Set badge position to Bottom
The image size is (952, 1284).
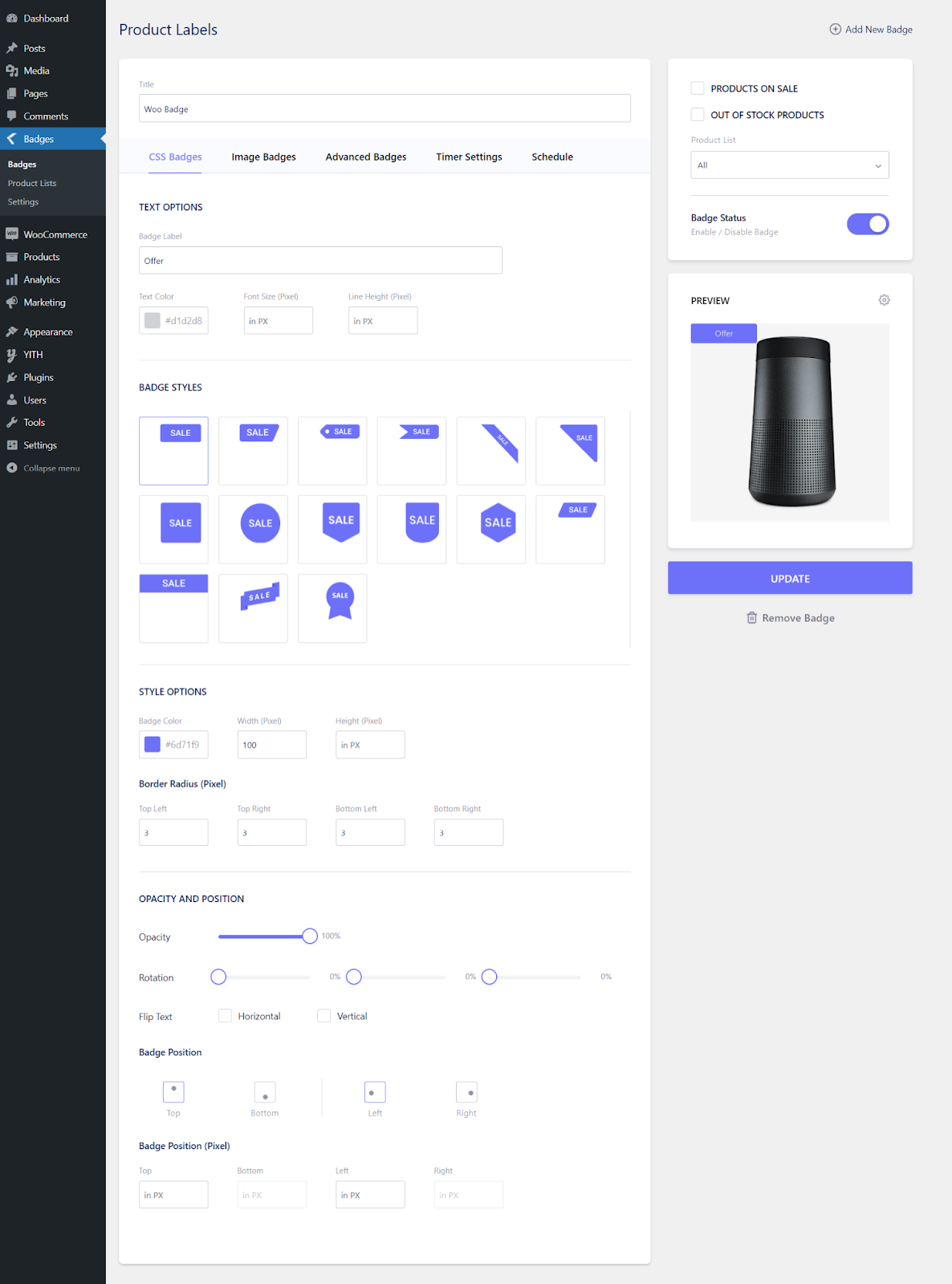(265, 1092)
